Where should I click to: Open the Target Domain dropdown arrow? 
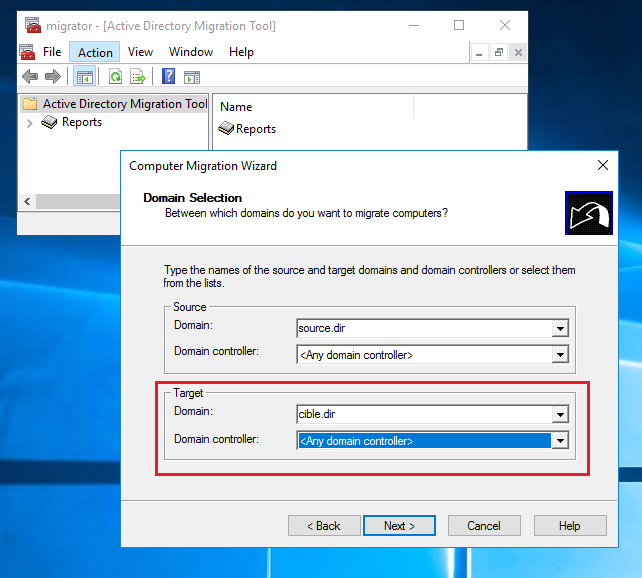pyautogui.click(x=560, y=414)
